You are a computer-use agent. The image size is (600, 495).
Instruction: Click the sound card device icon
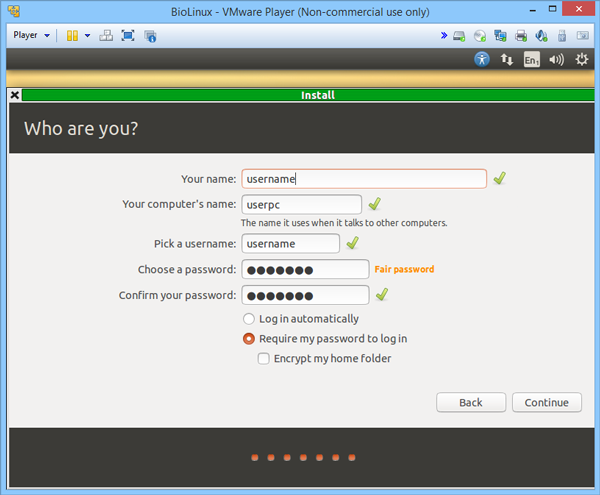tap(541, 36)
